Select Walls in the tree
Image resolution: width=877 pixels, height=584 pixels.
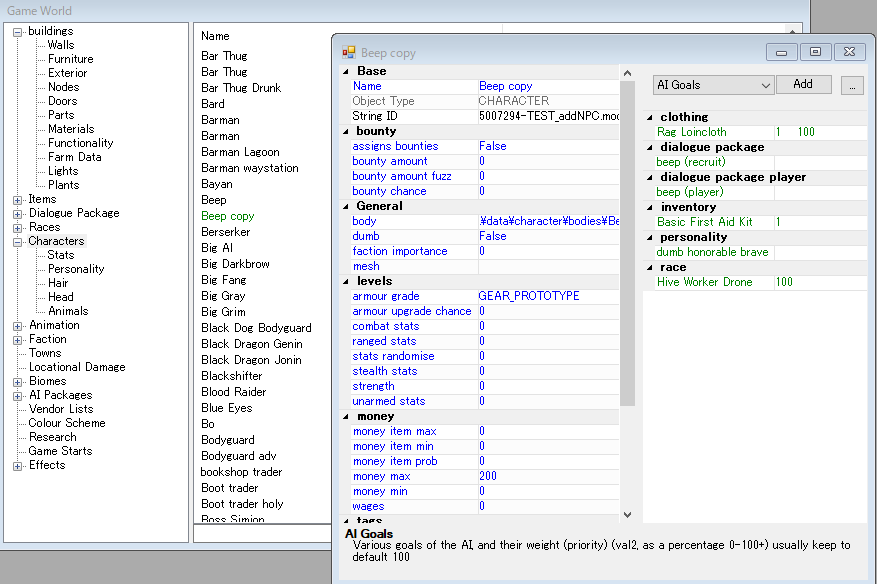pyautogui.click(x=61, y=45)
